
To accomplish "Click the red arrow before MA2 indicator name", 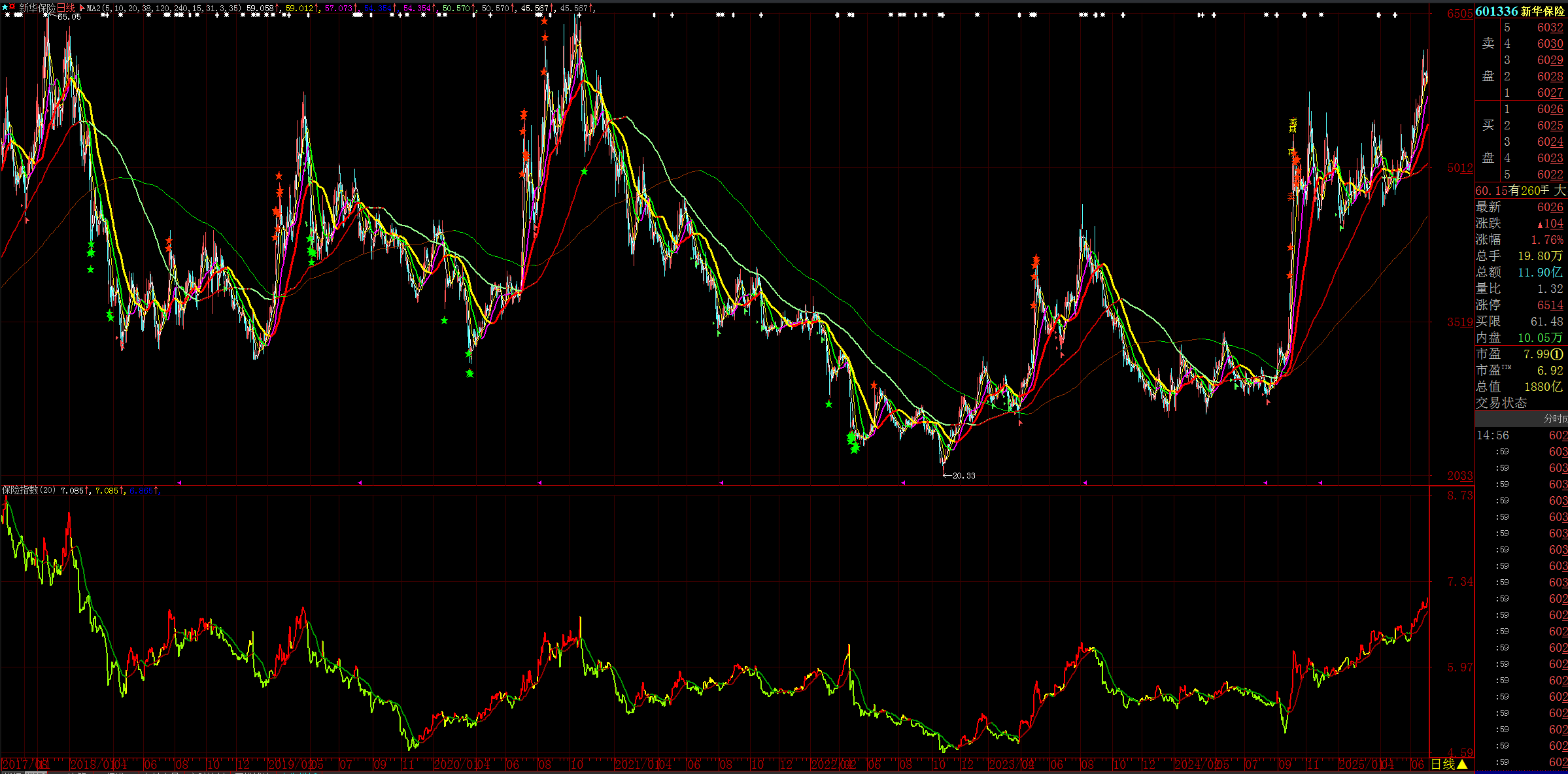I will tap(82, 8).
